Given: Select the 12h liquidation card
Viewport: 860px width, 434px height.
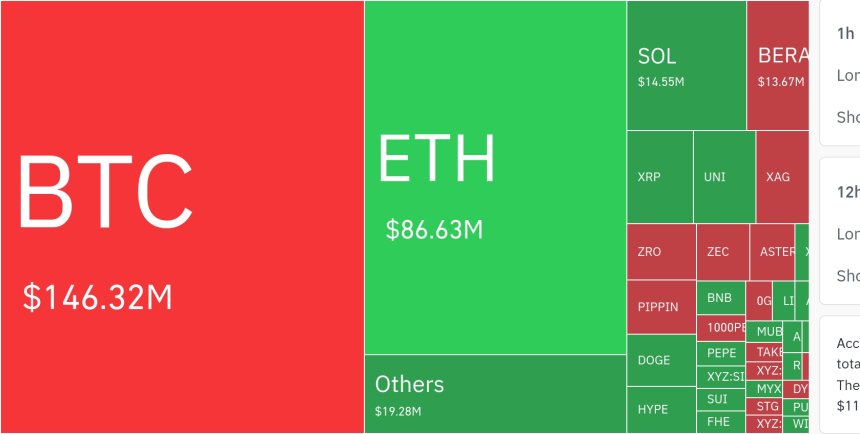Looking at the screenshot, I should [840, 230].
